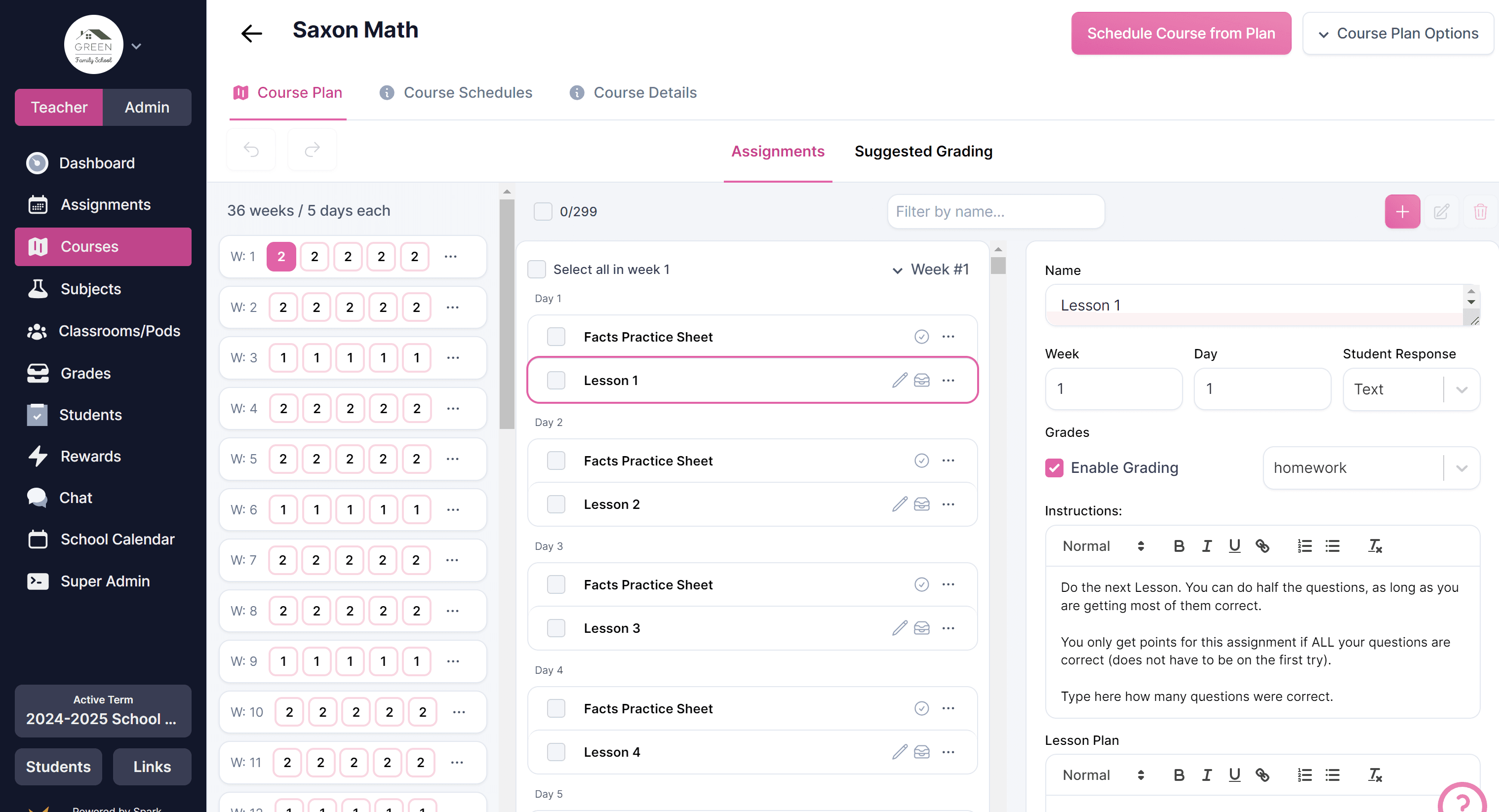Switch to Admin mode in sidebar
This screenshot has height=812, width=1499.
[x=147, y=107]
